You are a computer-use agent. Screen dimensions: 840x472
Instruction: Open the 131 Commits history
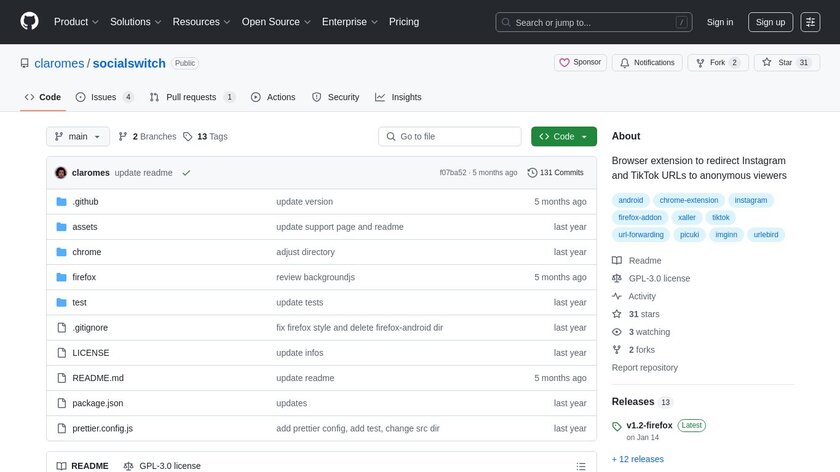(x=555, y=173)
